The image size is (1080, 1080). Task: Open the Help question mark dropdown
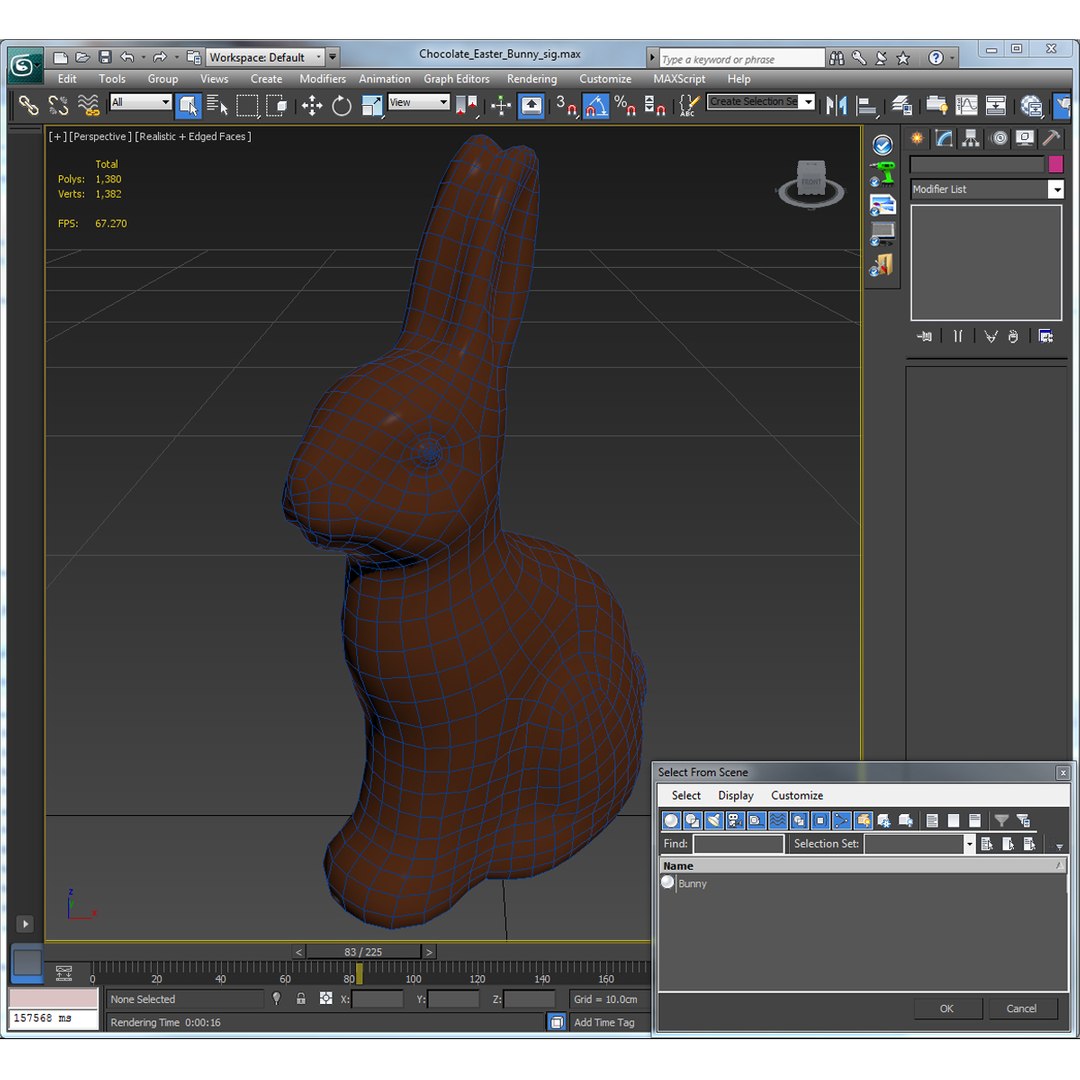[x=953, y=58]
